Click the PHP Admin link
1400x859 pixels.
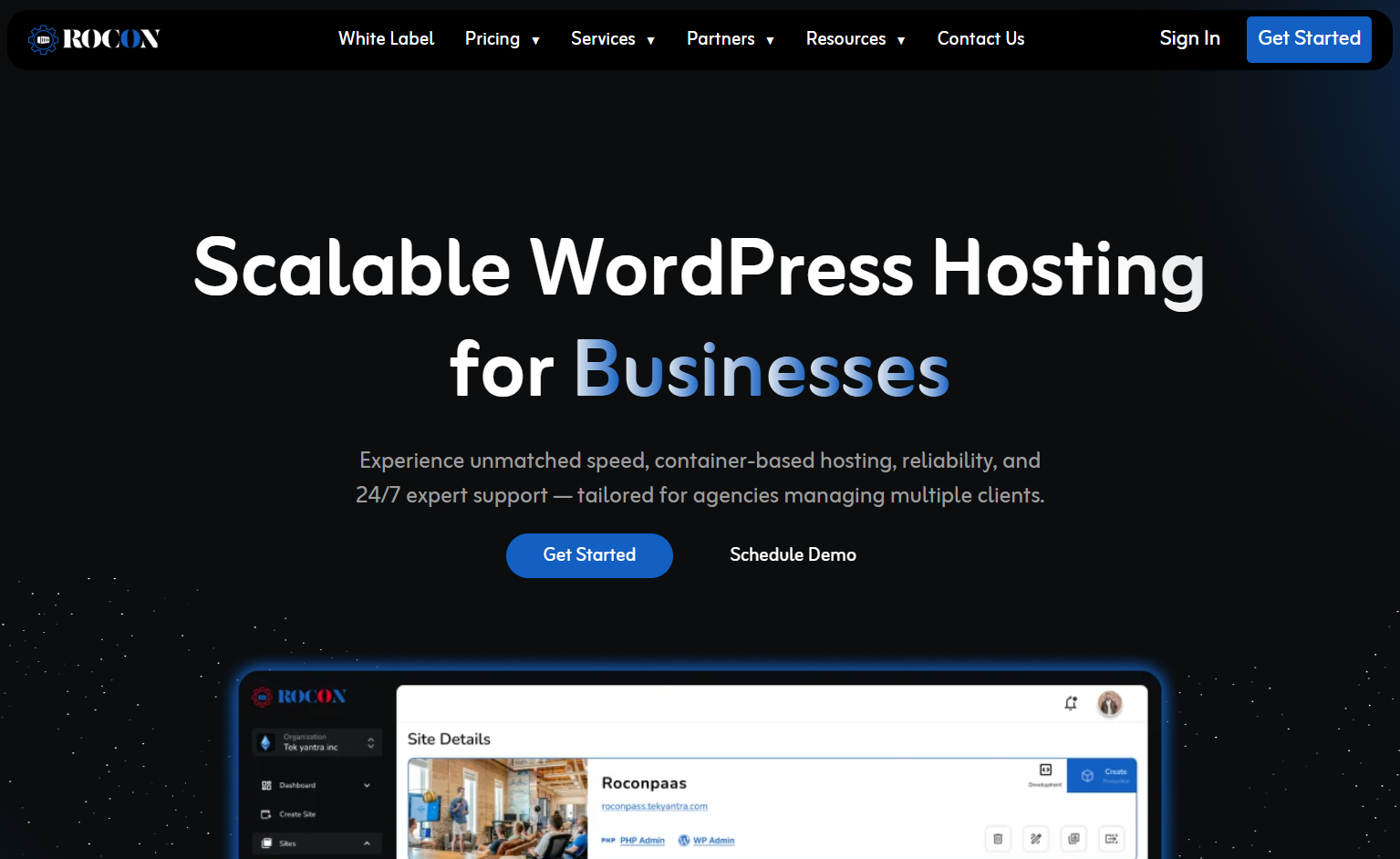(x=642, y=841)
